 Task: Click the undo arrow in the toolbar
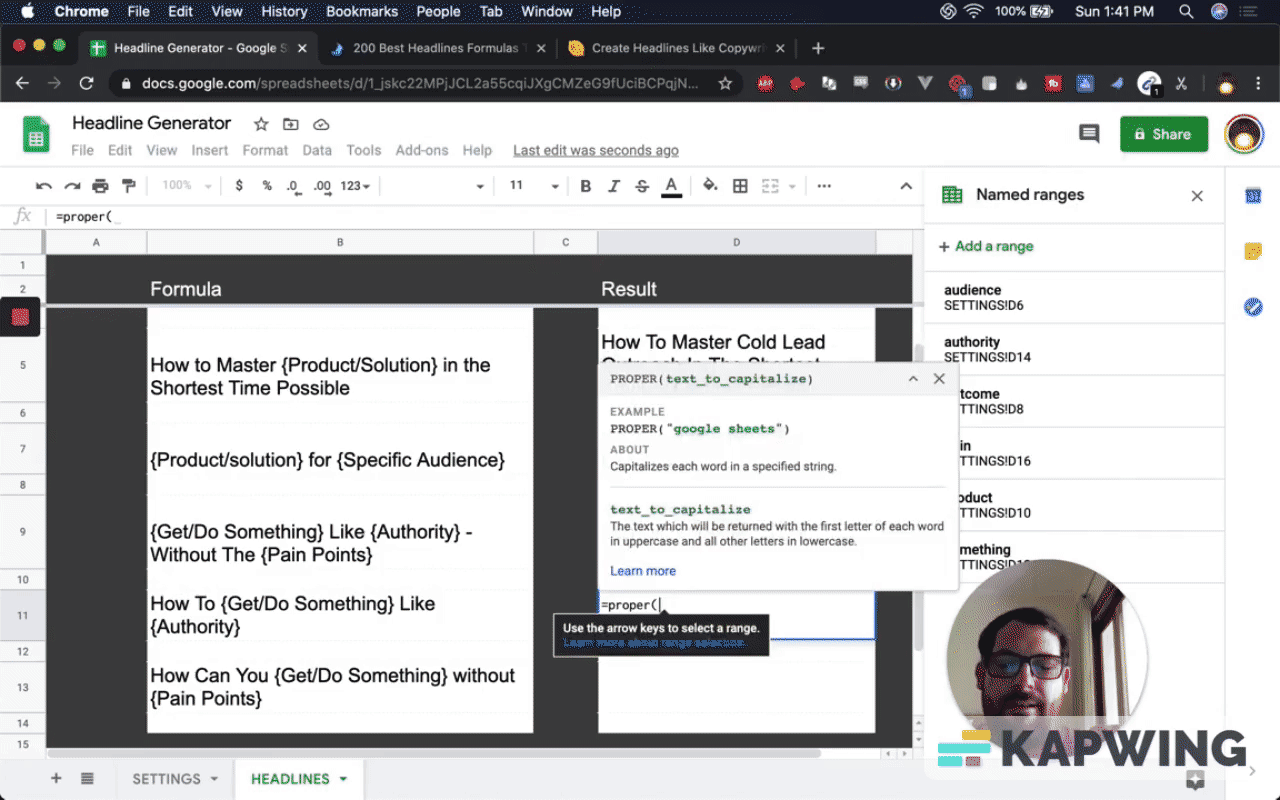click(43, 186)
